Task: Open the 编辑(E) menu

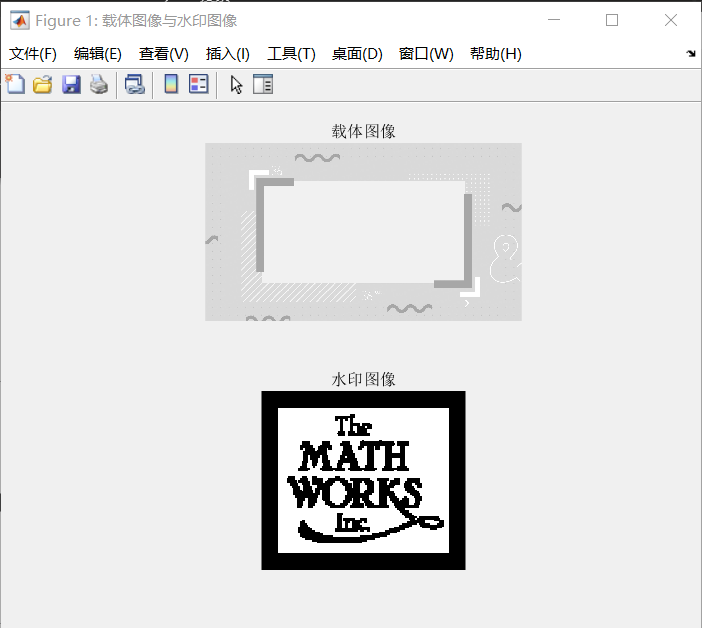Action: click(x=98, y=54)
